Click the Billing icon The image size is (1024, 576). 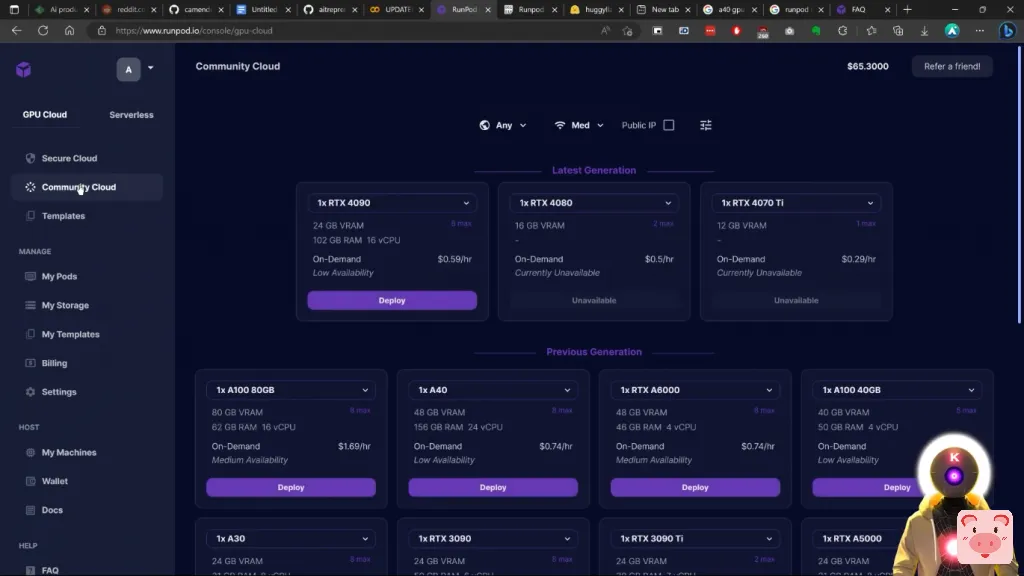pyautogui.click(x=30, y=362)
